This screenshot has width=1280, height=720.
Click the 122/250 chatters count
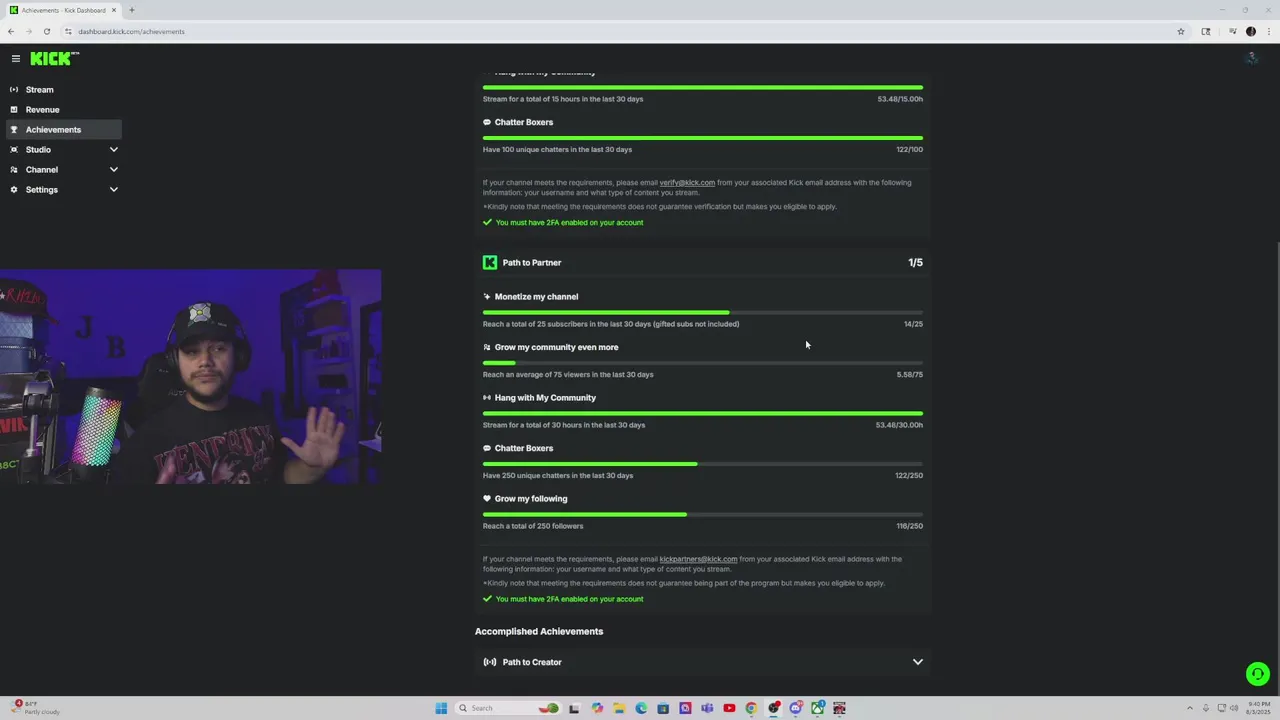(909, 475)
